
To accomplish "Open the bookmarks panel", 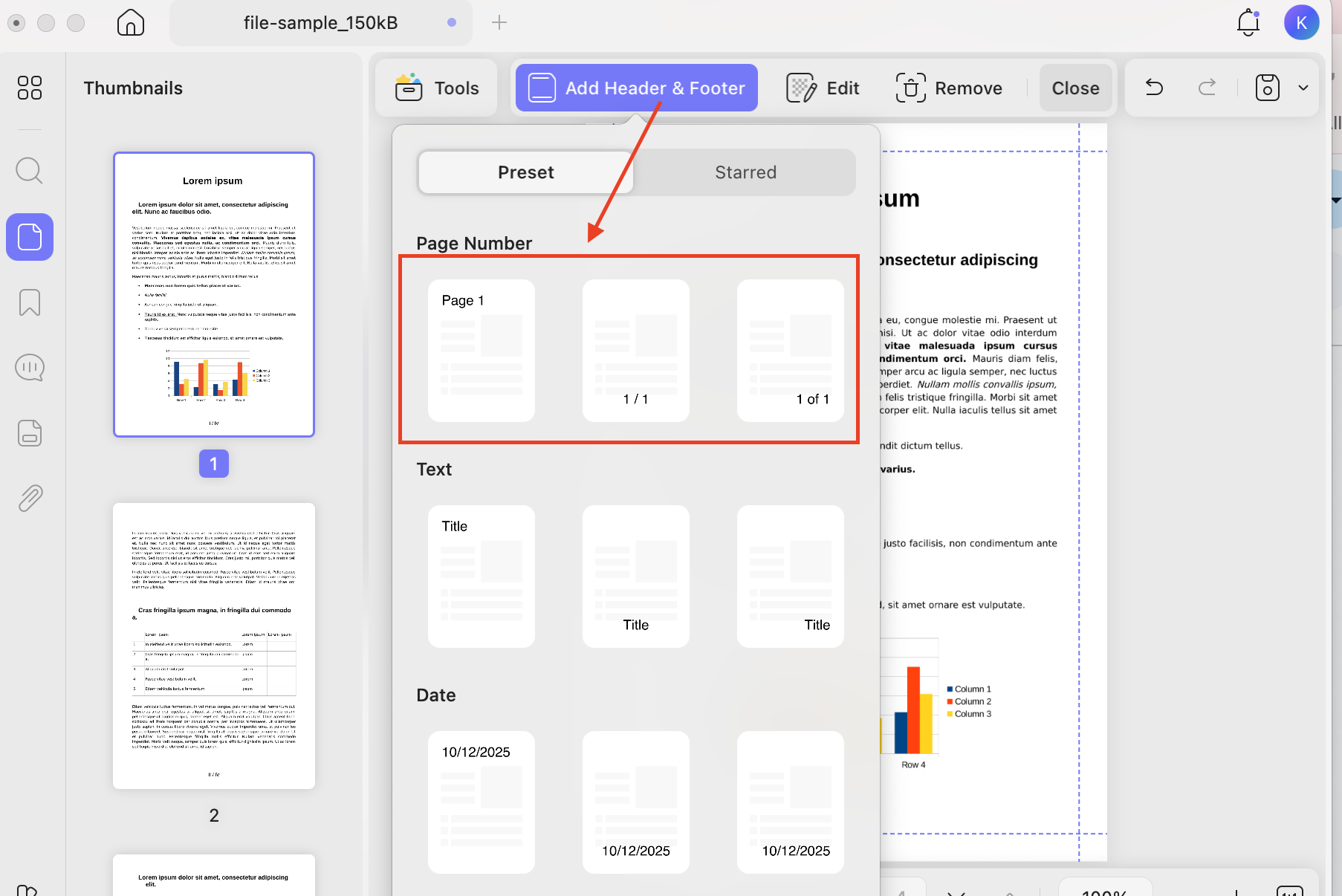I will [29, 302].
